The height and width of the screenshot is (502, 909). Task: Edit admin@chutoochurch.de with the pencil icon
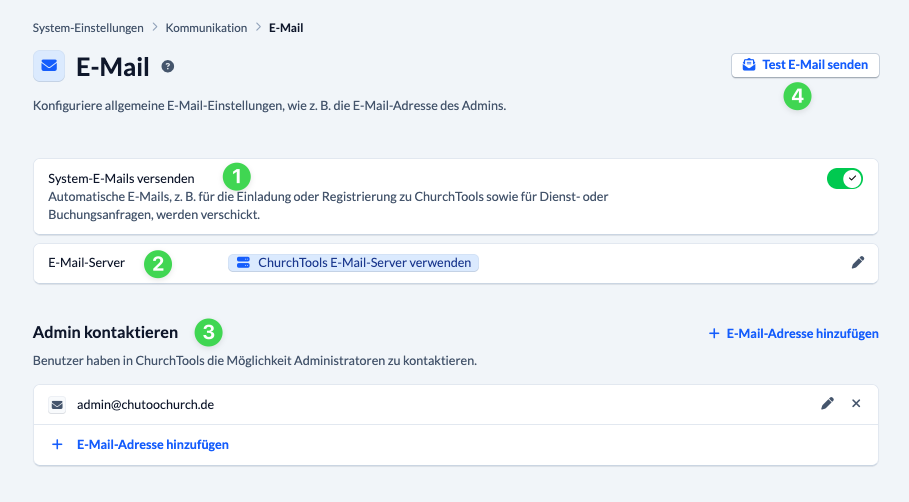tap(827, 404)
